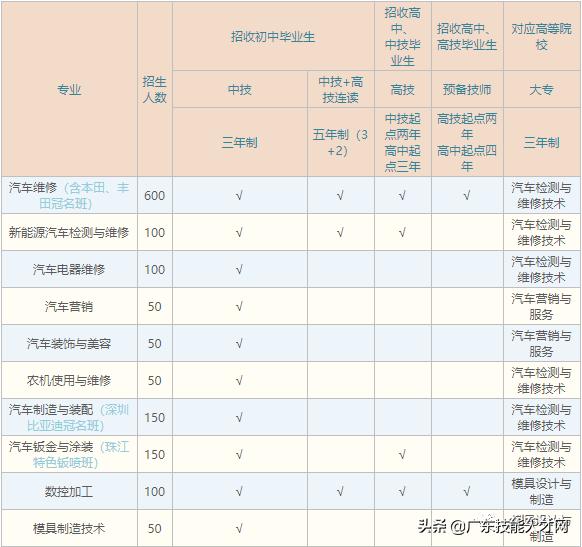Click 50 in the 农机使用与维修 row

click(154, 380)
